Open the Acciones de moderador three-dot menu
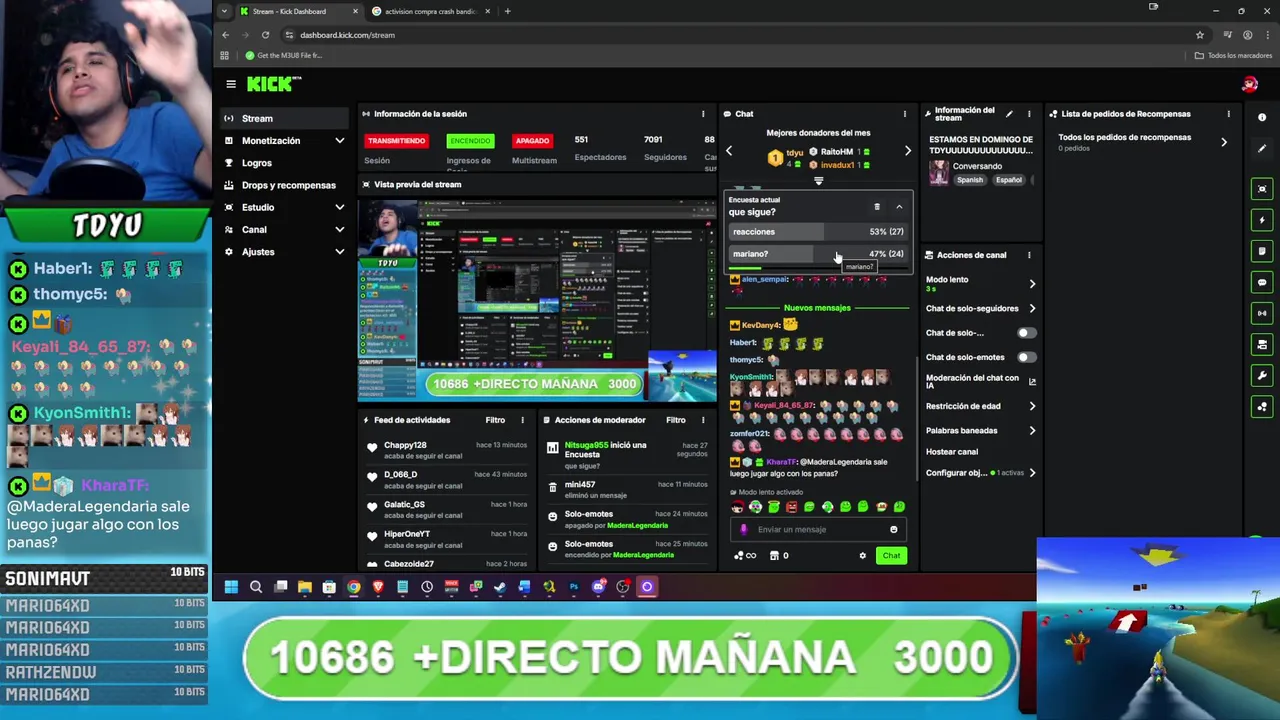The width and height of the screenshot is (1280, 720). (703, 420)
